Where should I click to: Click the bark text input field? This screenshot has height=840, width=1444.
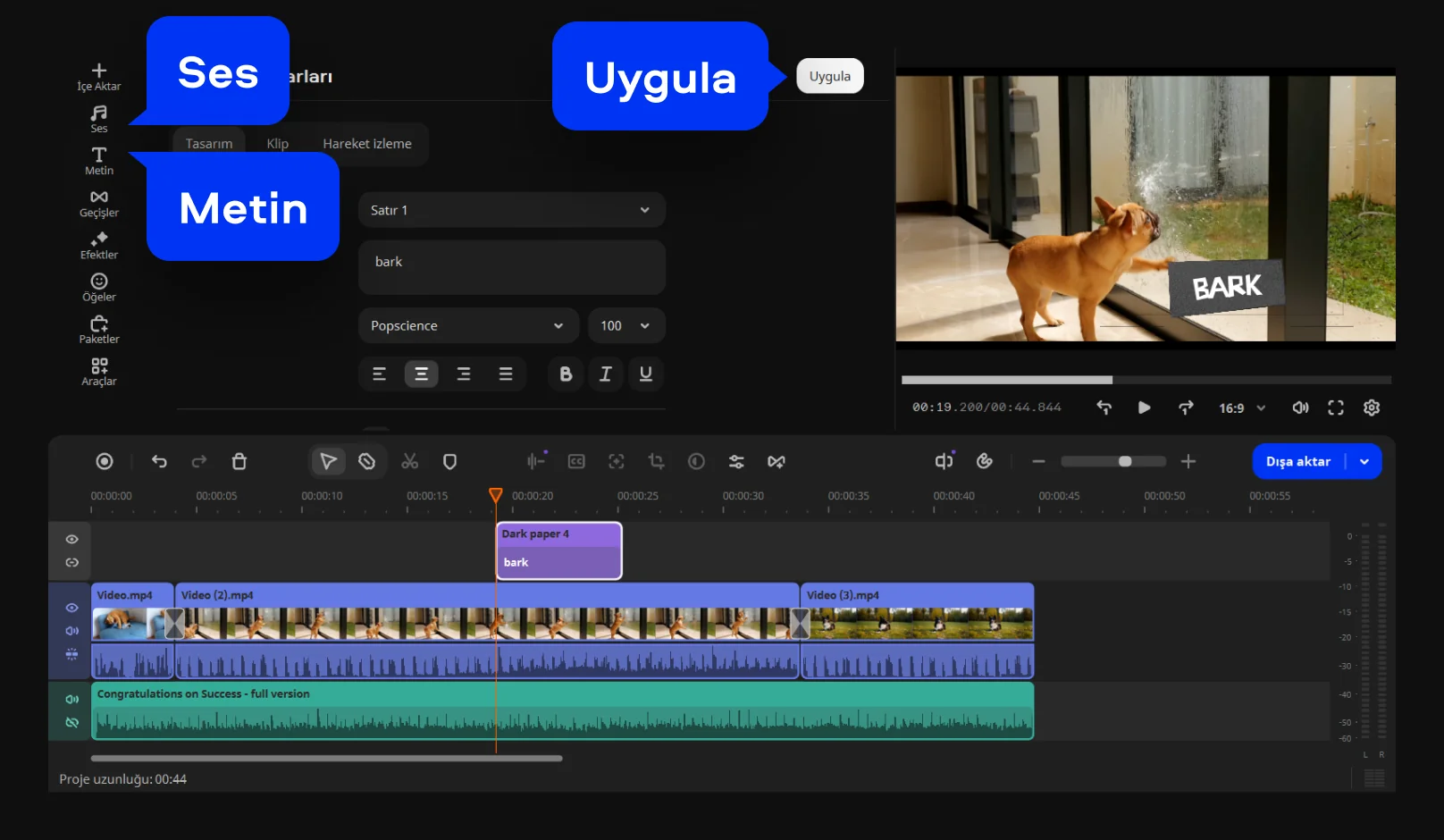[x=511, y=267]
